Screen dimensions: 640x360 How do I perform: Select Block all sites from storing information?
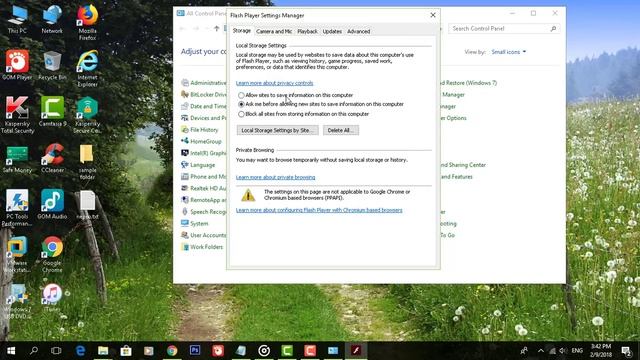[241, 114]
